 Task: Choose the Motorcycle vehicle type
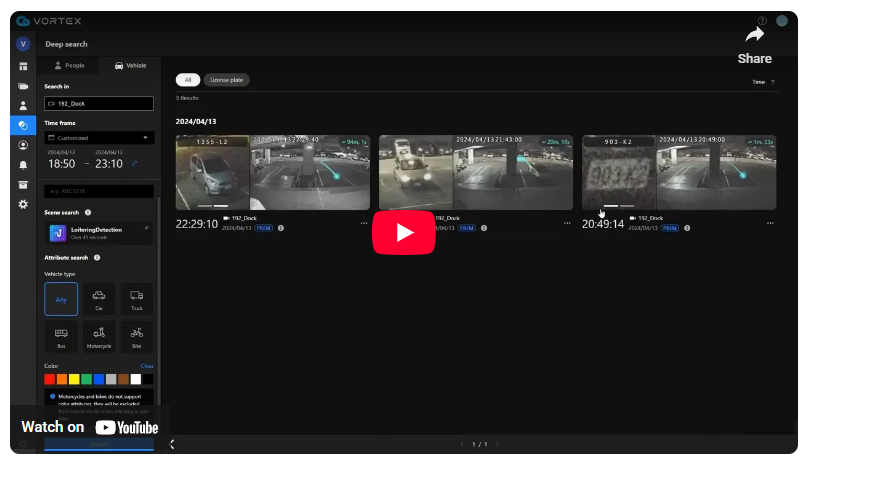(99, 337)
